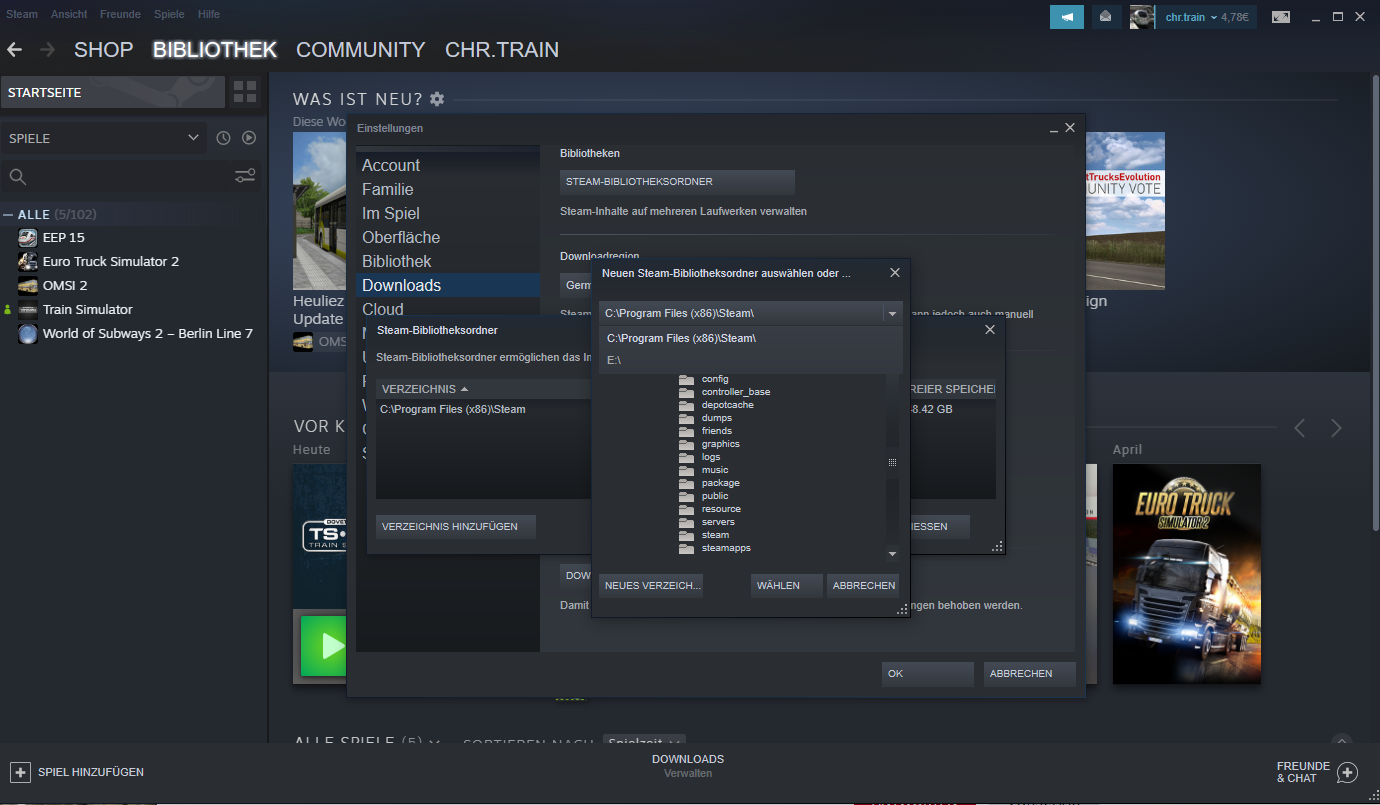Click World of Subways 2 game icon

[x=28, y=333]
